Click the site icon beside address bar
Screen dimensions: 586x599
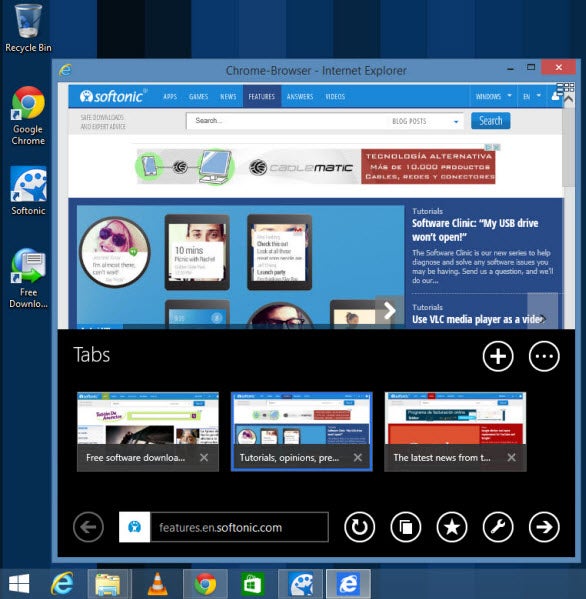tap(134, 527)
